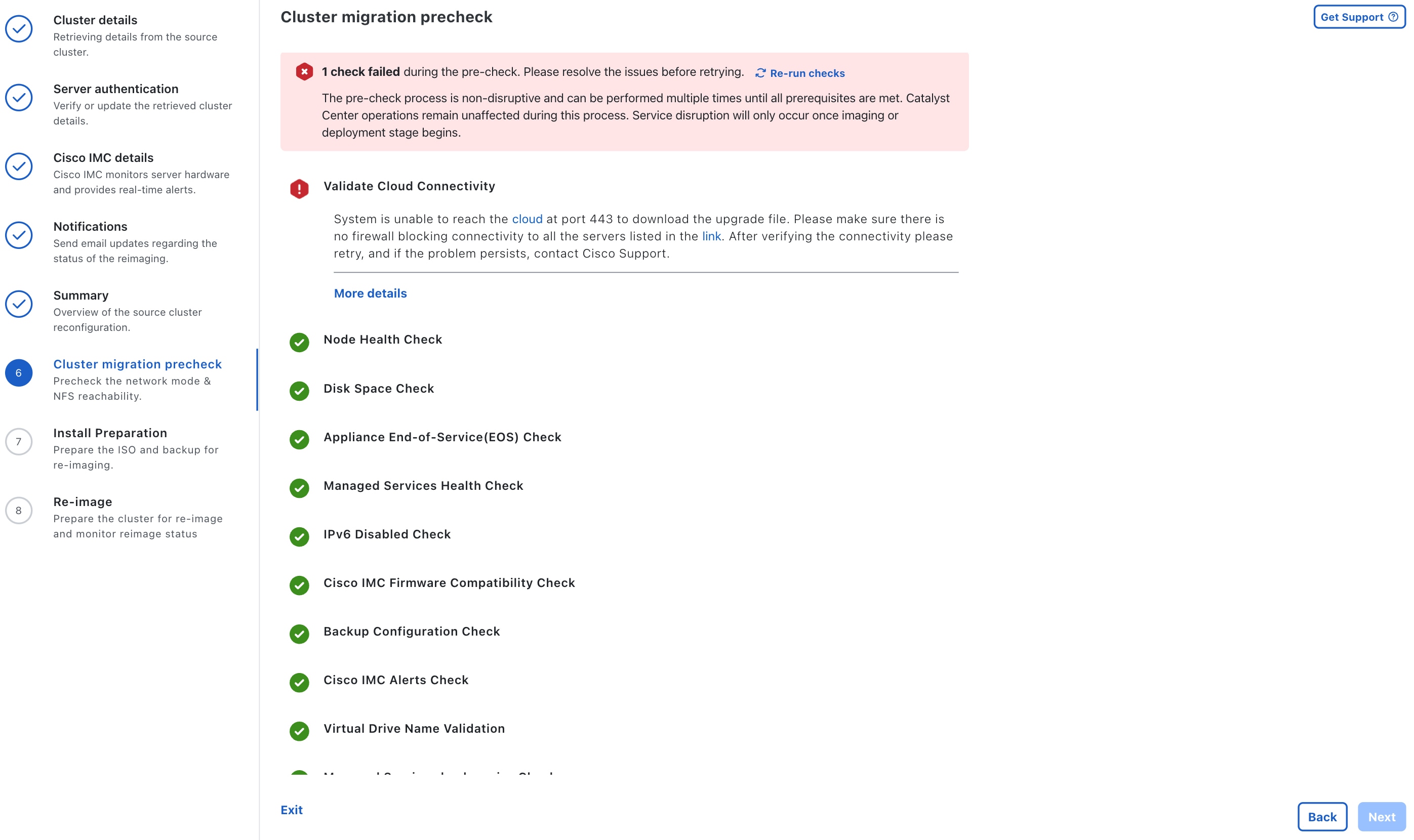Open the 'link' hyperlink listing servers
The height and width of the screenshot is (840, 1414).
[711, 236]
